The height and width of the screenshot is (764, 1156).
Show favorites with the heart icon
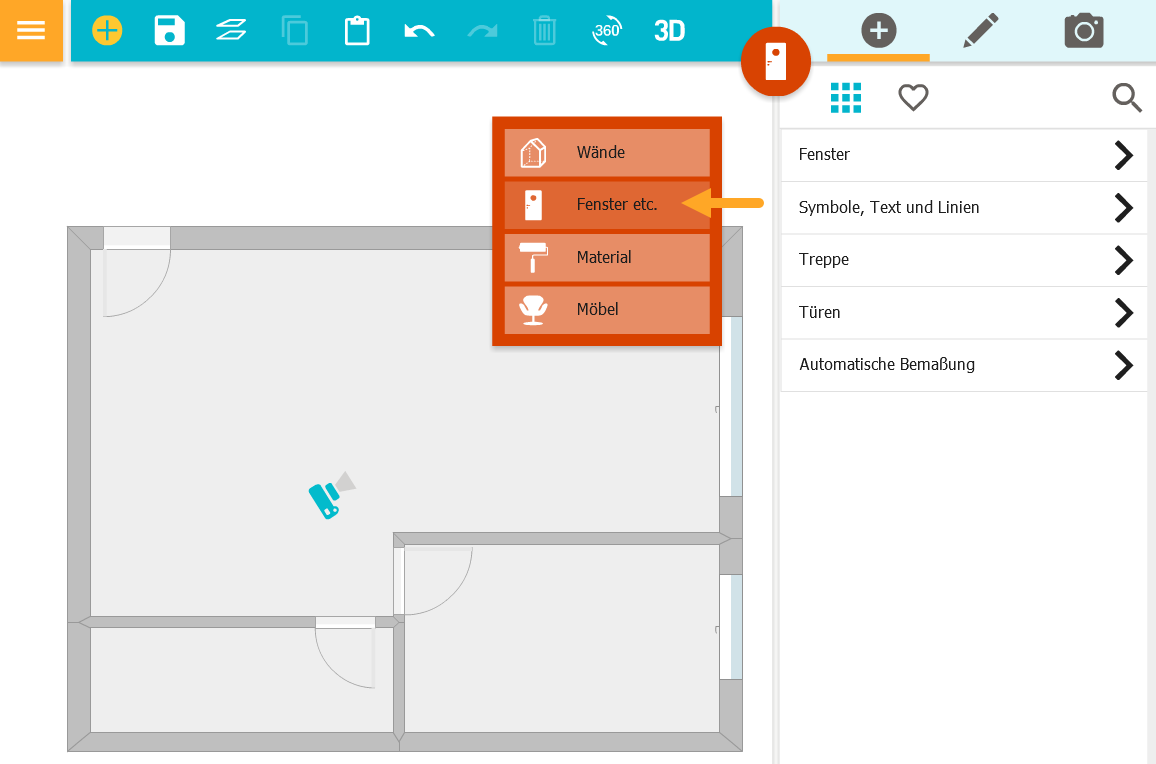pyautogui.click(x=913, y=97)
